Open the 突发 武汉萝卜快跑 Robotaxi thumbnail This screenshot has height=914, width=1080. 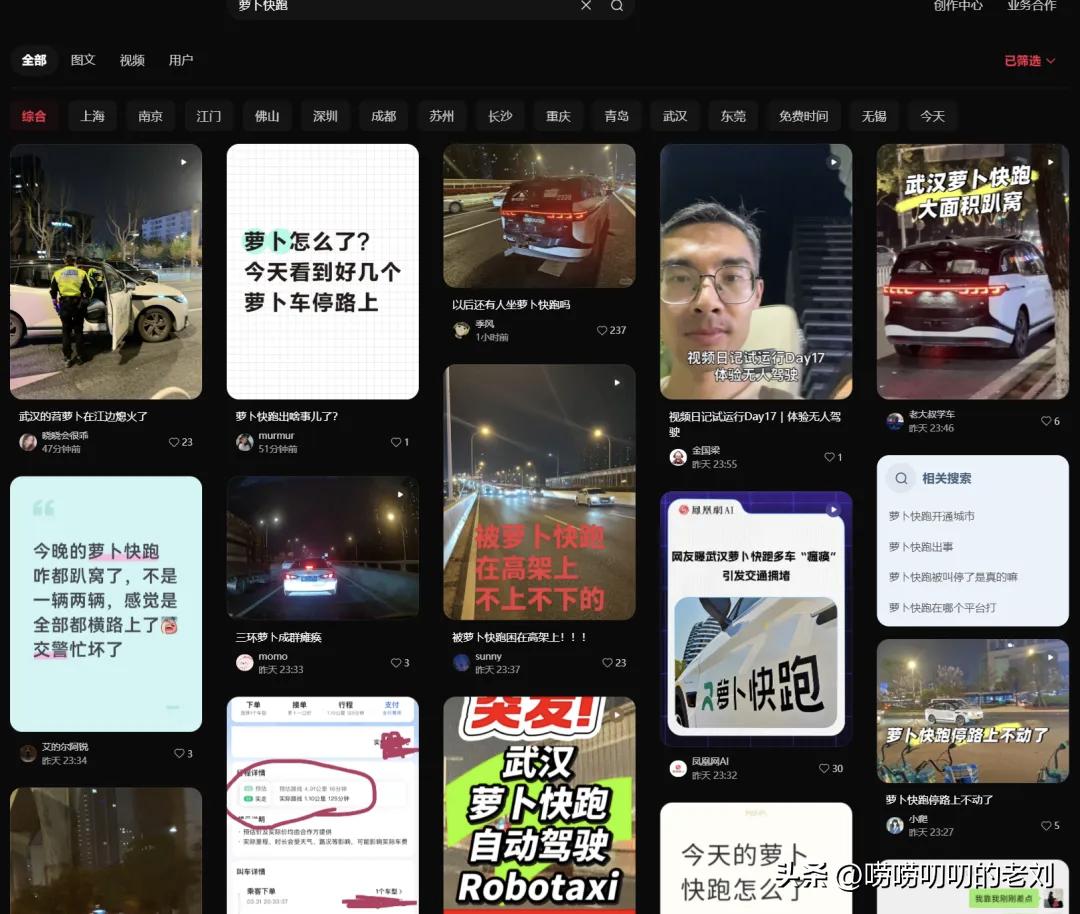click(539, 805)
